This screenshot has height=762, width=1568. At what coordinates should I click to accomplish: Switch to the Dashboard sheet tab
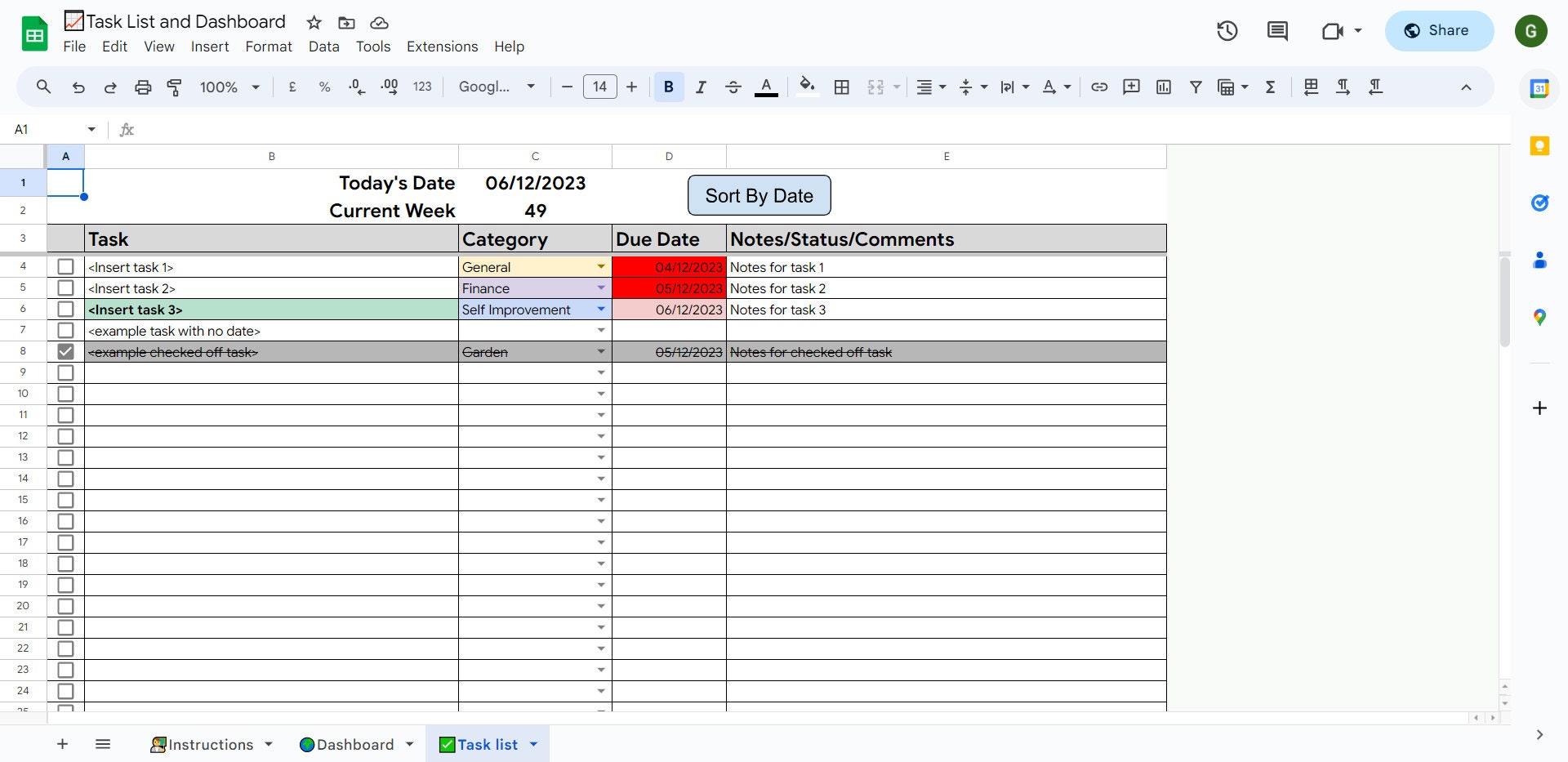355,744
